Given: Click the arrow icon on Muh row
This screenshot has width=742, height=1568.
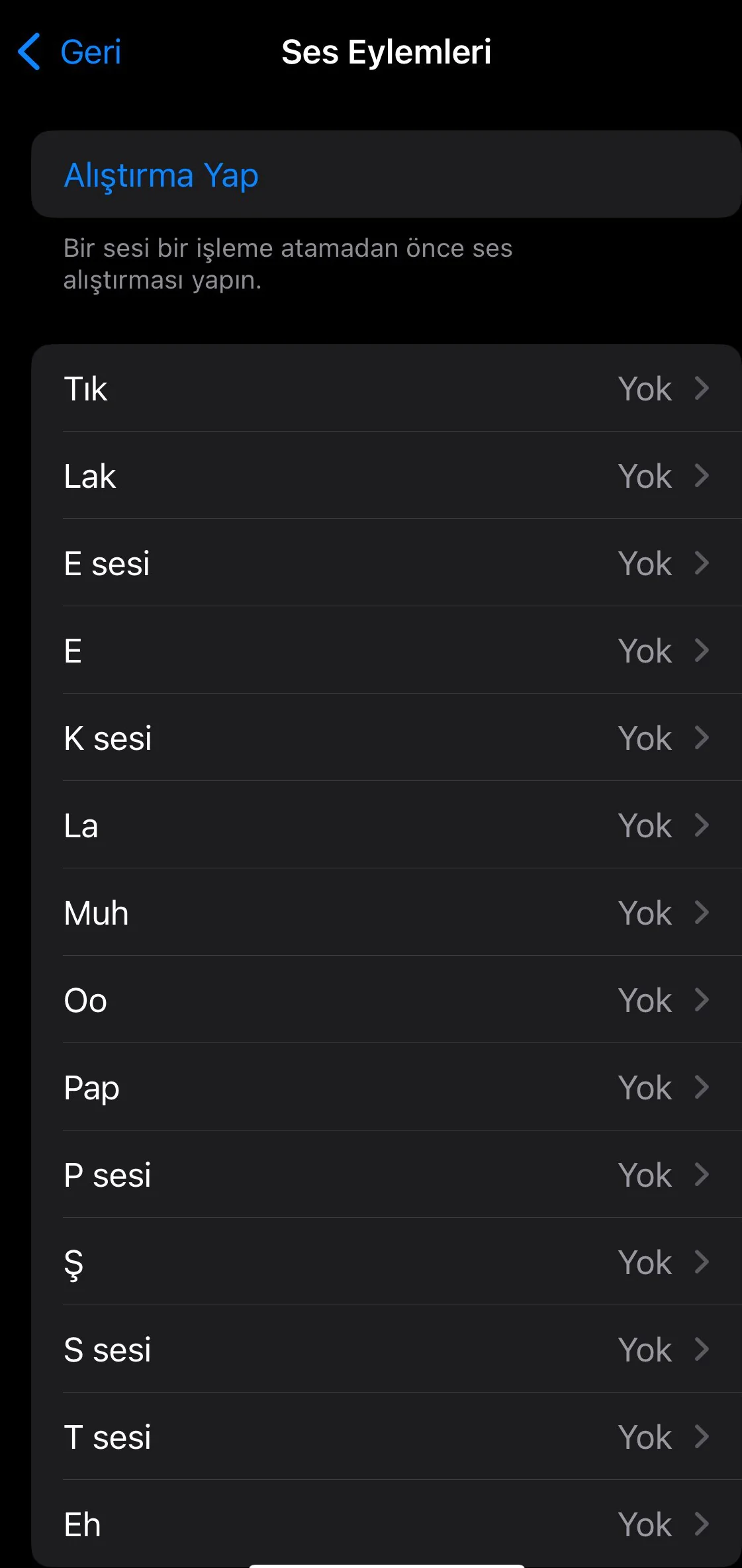Looking at the screenshot, I should point(702,913).
